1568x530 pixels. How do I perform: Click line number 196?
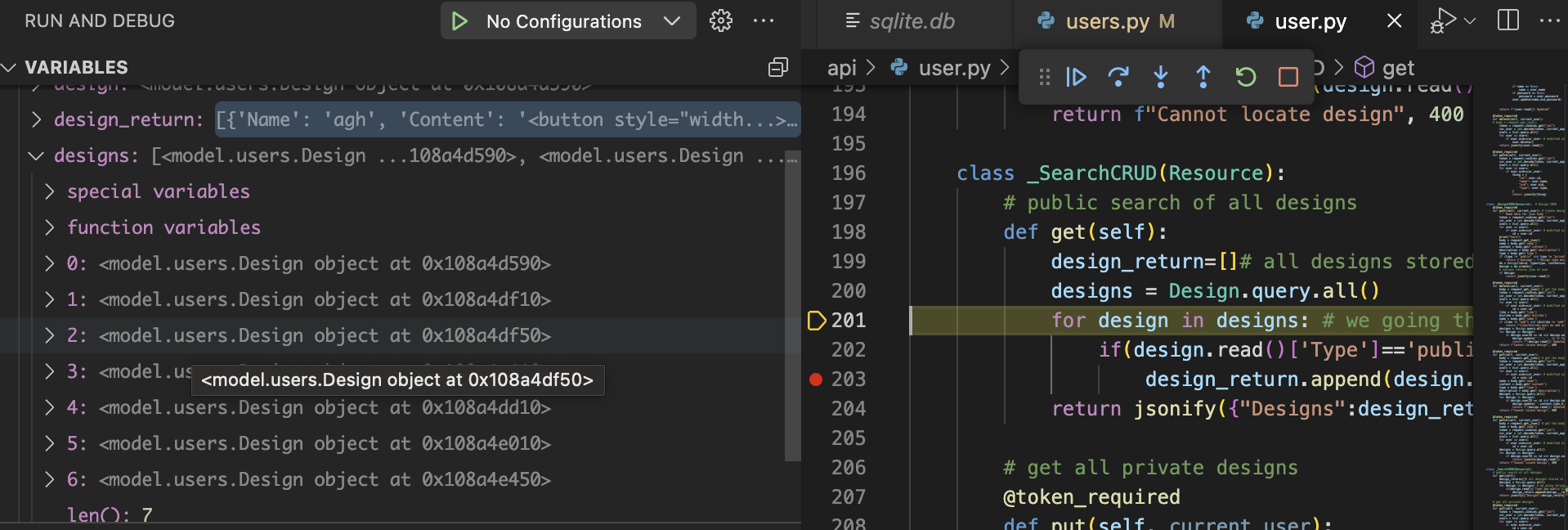[x=849, y=173]
